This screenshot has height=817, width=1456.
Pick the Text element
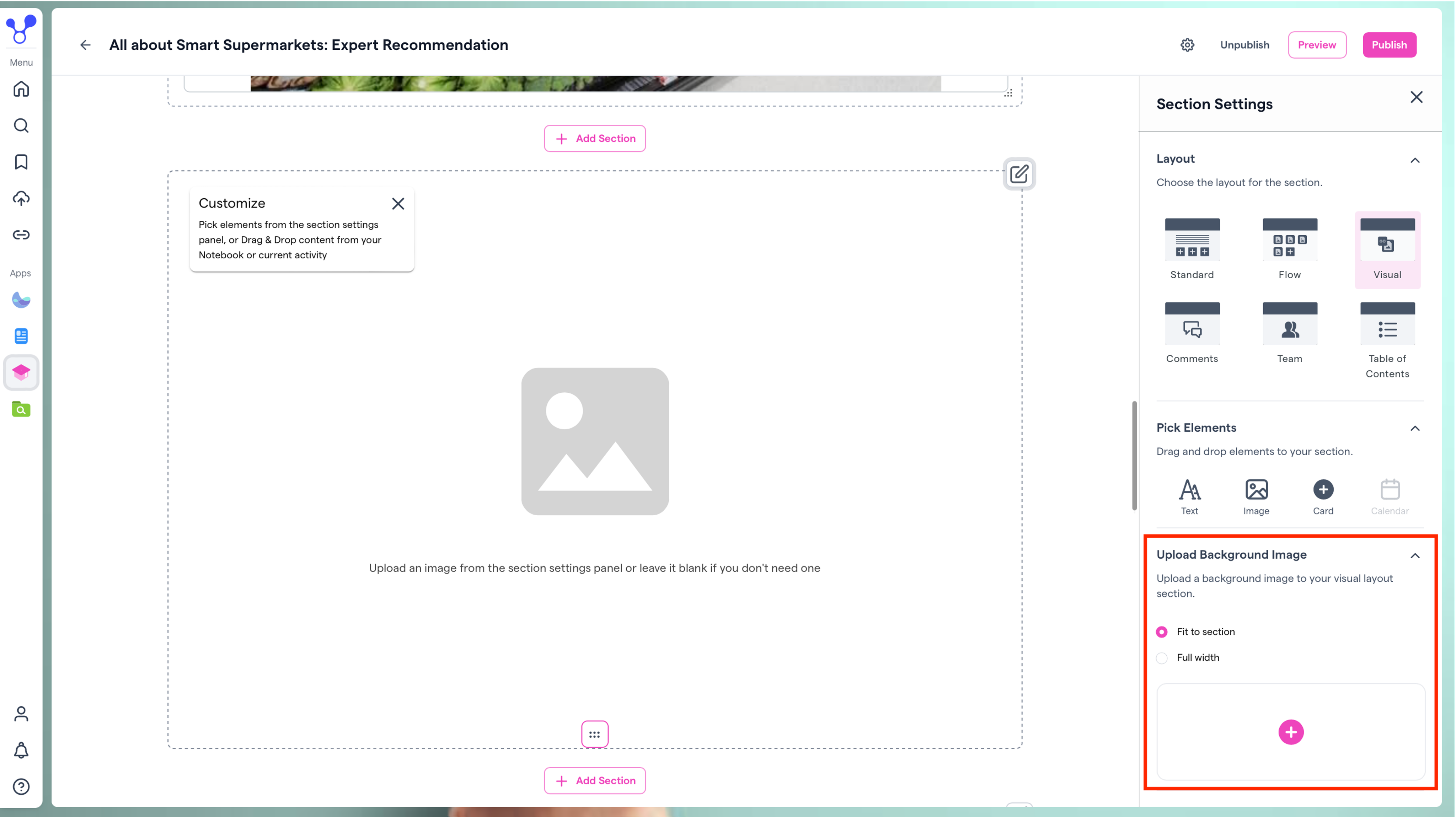(1189, 497)
